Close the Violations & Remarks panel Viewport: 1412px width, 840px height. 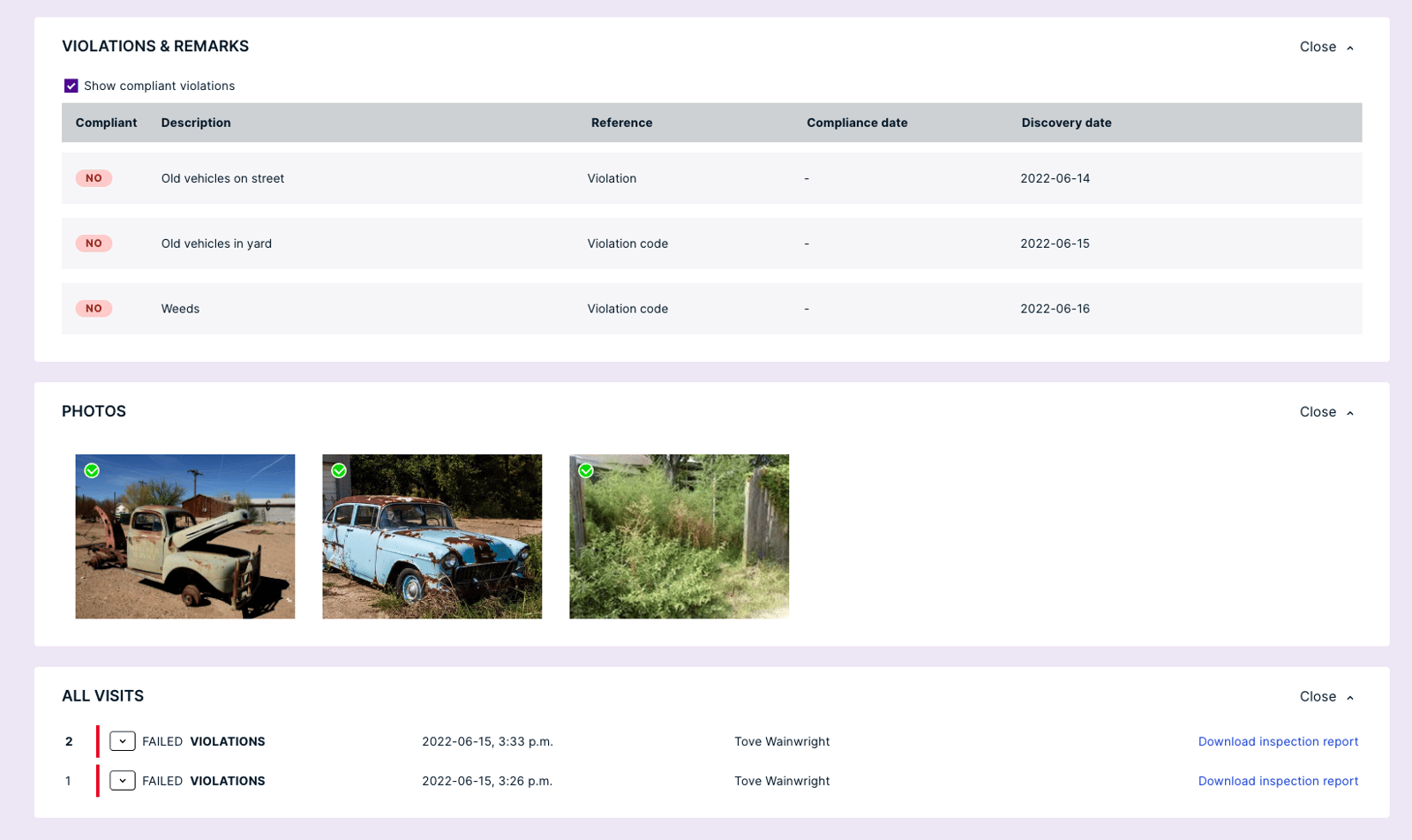coord(1316,47)
